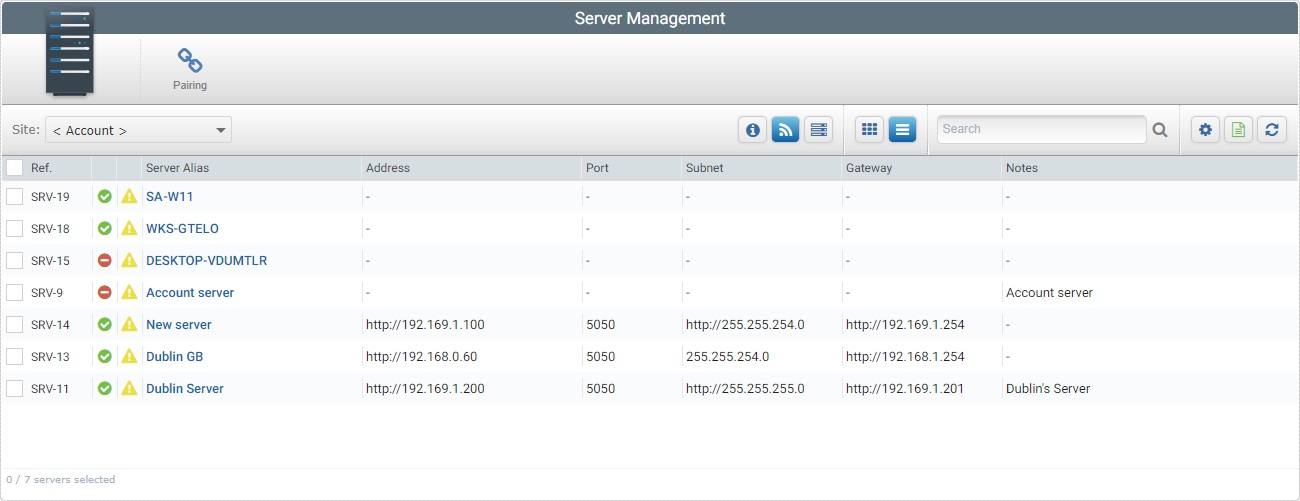Click warning triangle for WKS-GTELO
This screenshot has height=501, width=1300.
pos(129,228)
